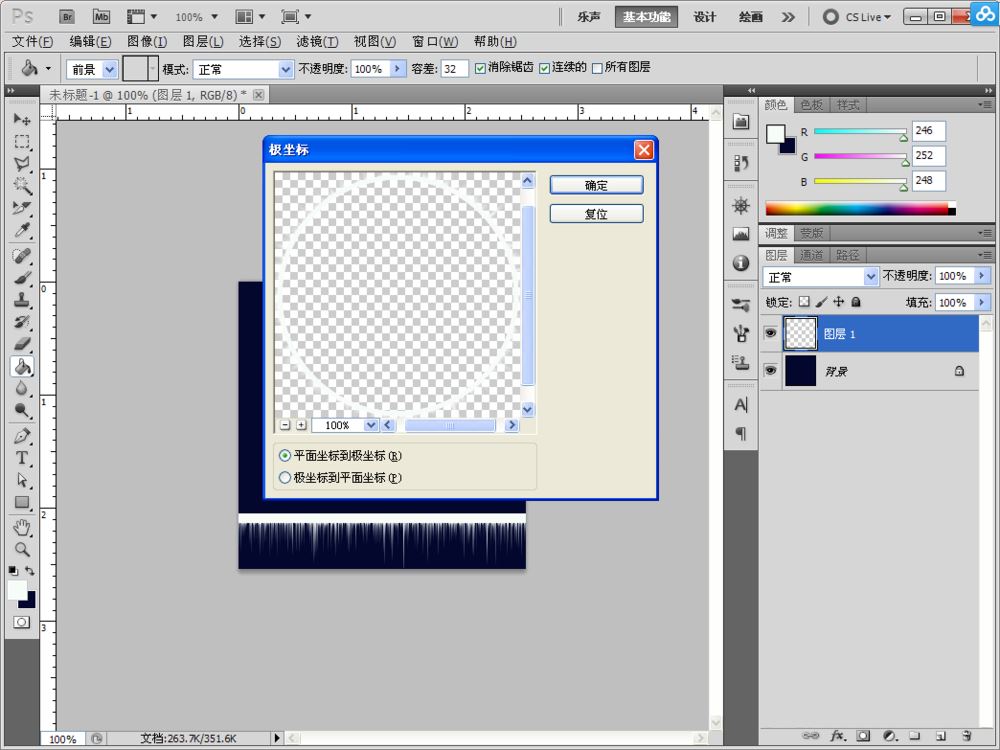Swap foreground and background colors
The width and height of the screenshot is (1000, 750).
click(x=30, y=571)
